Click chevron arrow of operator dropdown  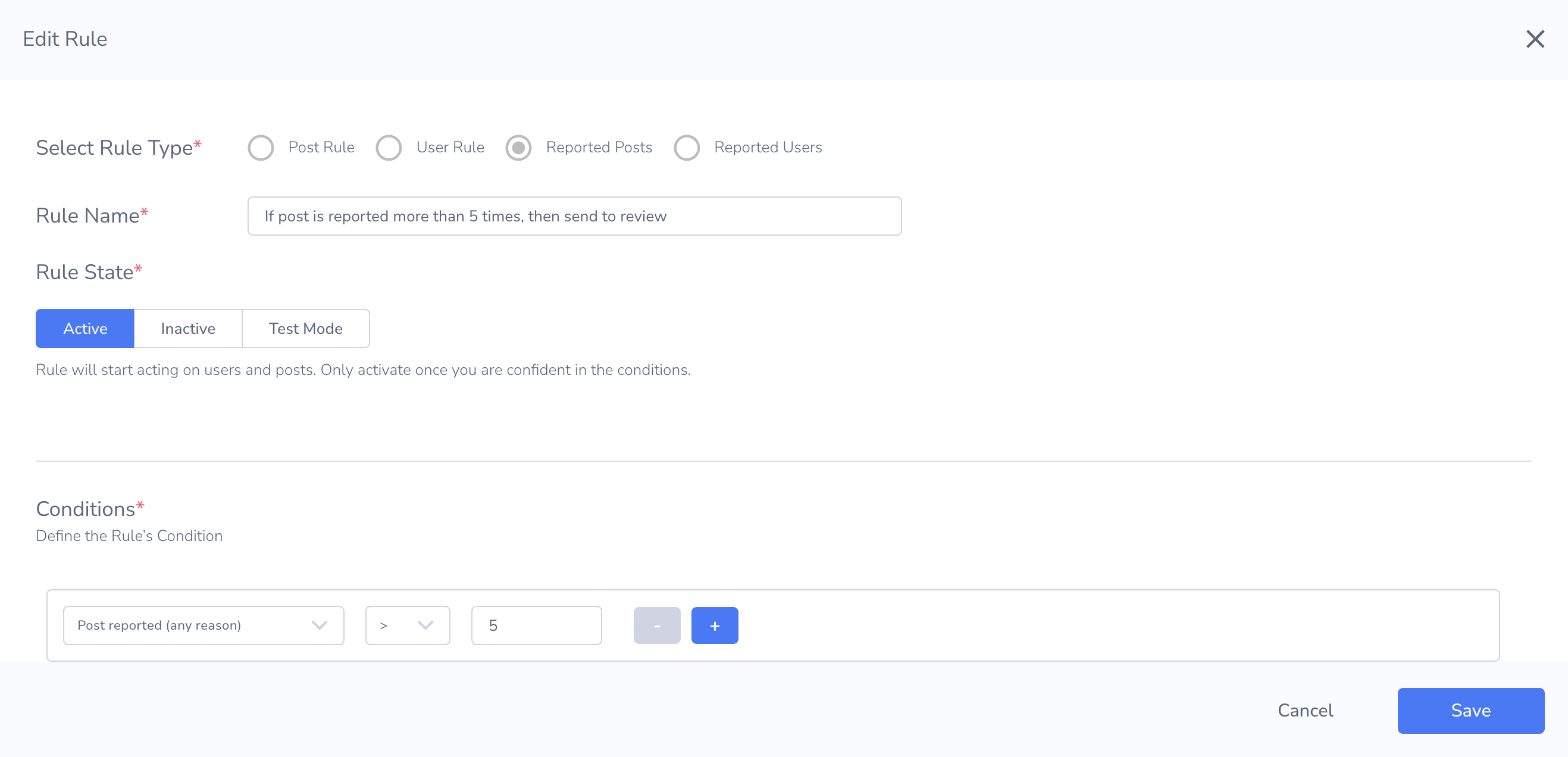[x=425, y=625]
